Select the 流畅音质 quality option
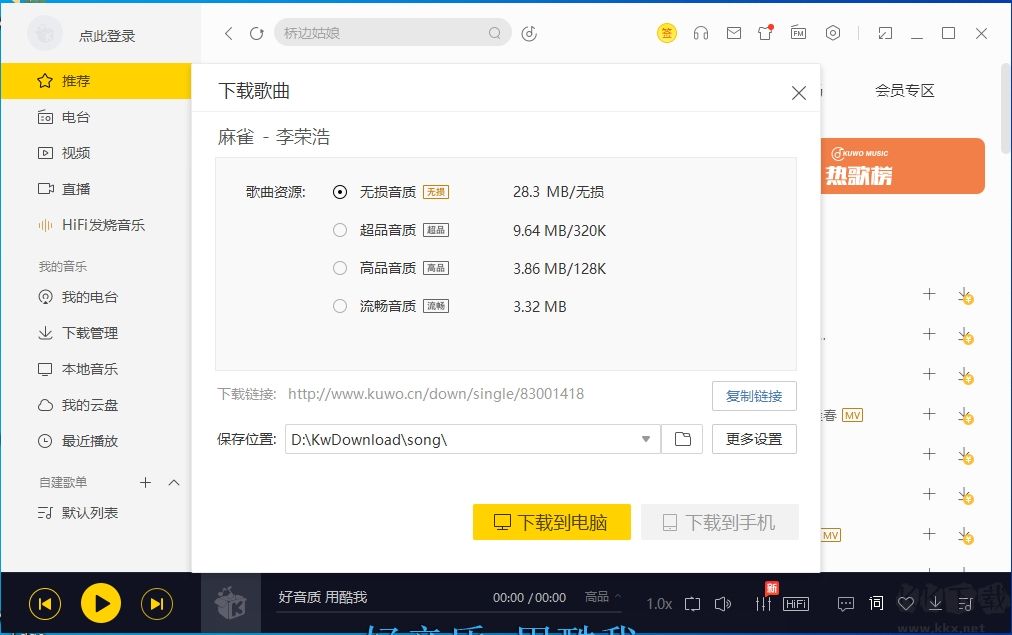 point(340,306)
